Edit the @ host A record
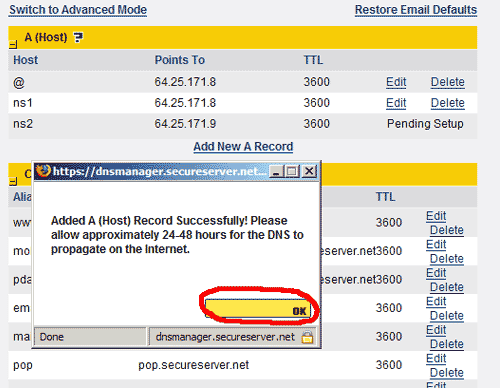This screenshot has width=500, height=388. pos(396,82)
